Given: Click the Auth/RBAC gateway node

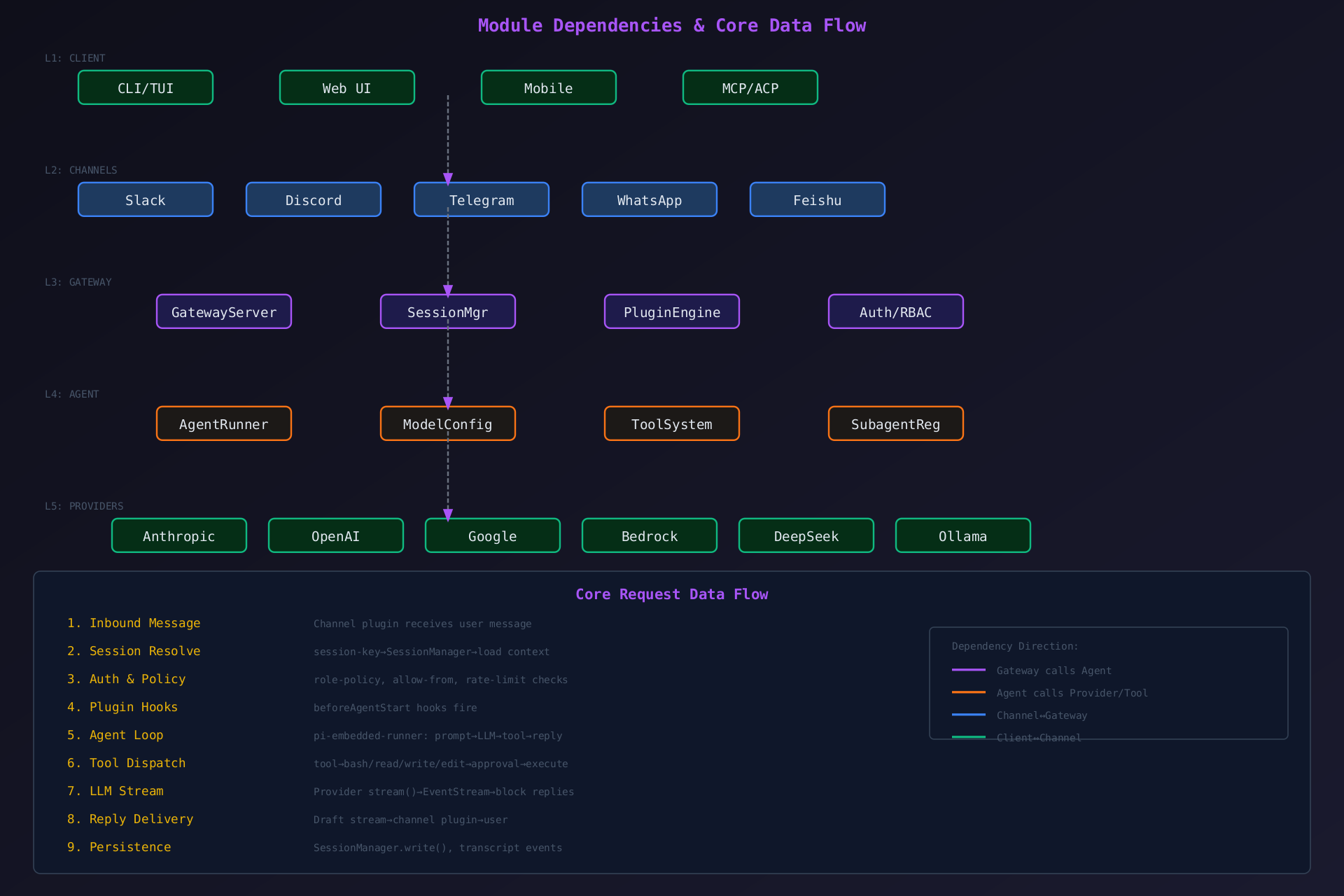Looking at the screenshot, I should click(x=896, y=311).
